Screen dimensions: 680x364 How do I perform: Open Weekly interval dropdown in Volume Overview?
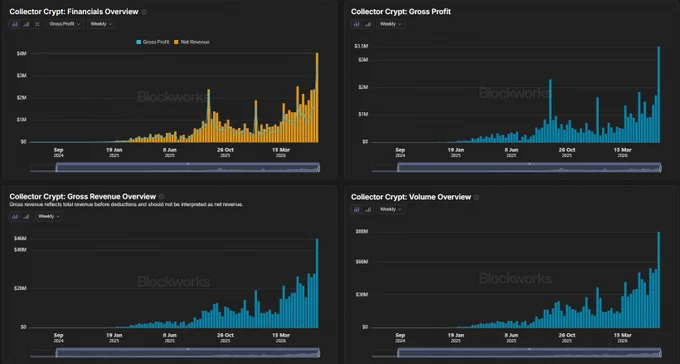[x=390, y=210]
